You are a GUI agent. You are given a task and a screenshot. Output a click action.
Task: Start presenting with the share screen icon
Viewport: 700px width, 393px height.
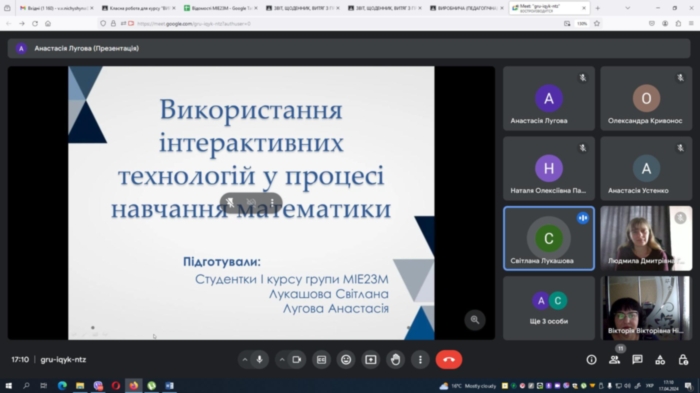(371, 360)
